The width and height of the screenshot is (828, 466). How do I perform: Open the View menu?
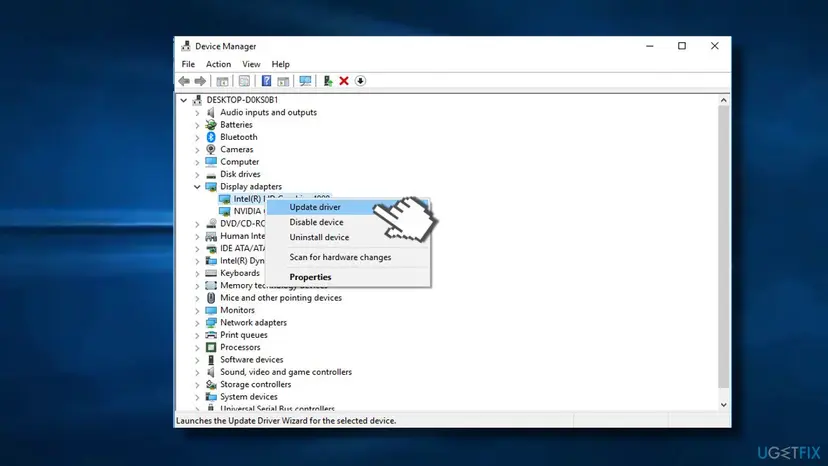[251, 64]
